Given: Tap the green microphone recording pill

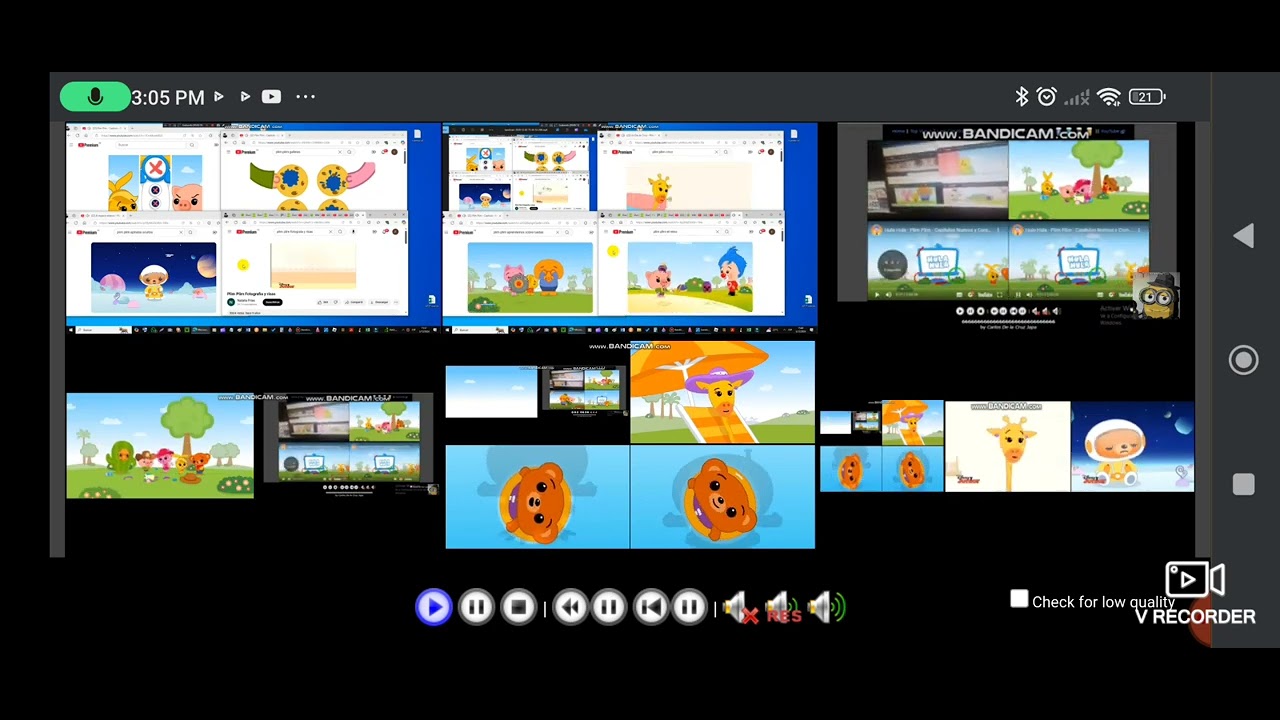Looking at the screenshot, I should (95, 97).
